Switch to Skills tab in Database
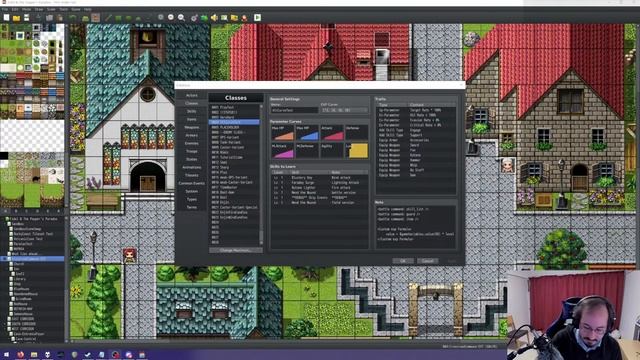Image resolution: width=640 pixels, height=360 pixels. pos(191,111)
